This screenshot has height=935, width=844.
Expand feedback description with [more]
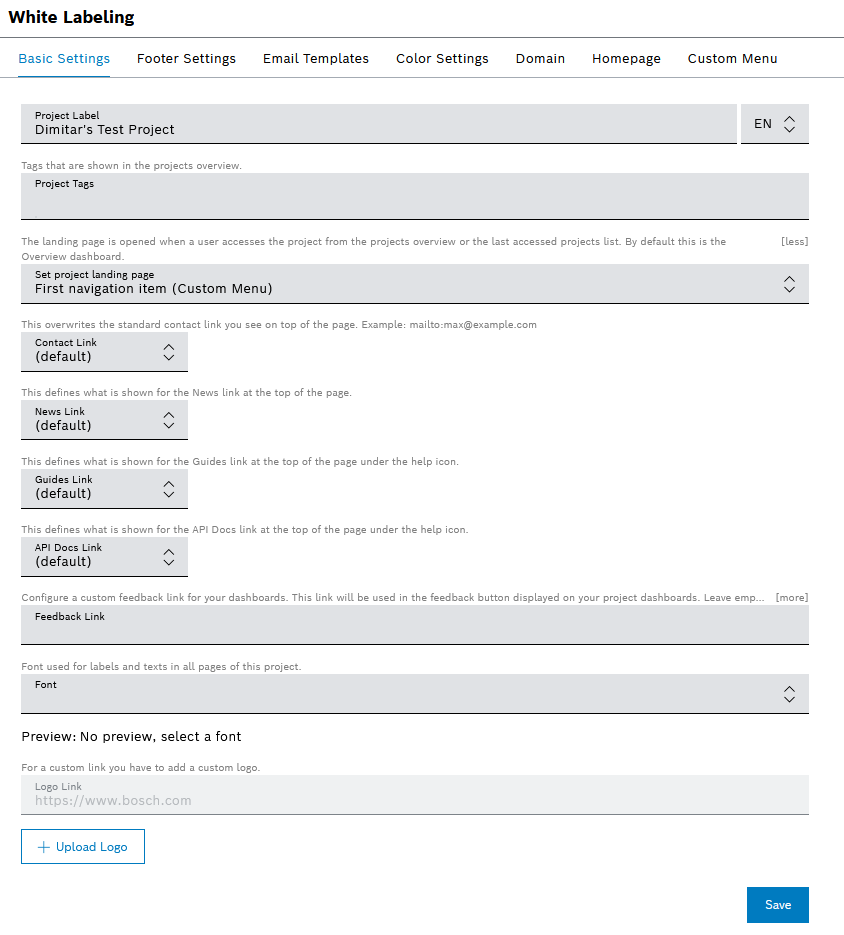[791, 598]
